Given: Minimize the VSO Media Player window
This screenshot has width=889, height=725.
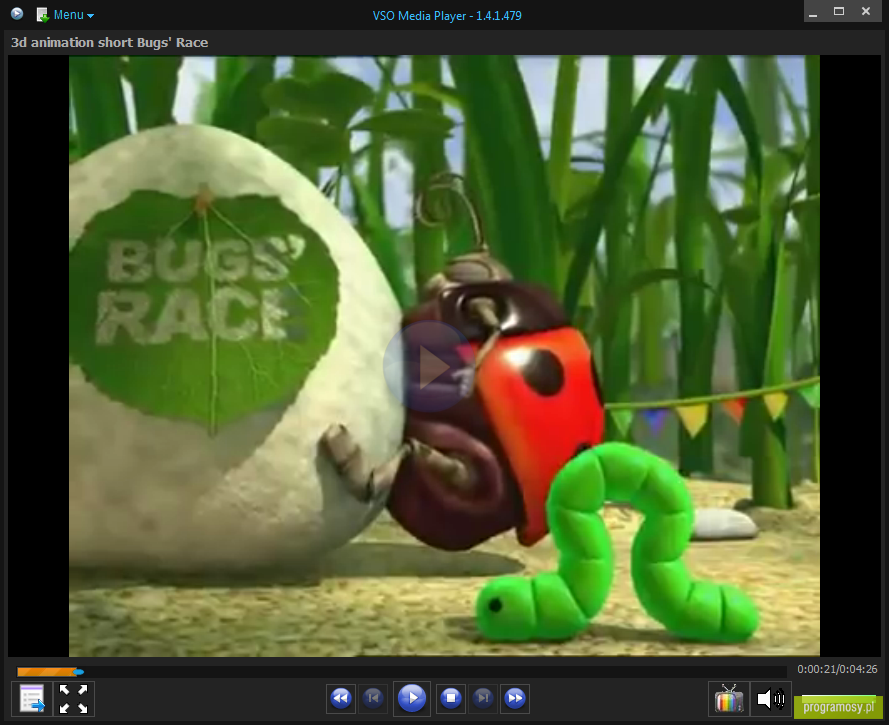Looking at the screenshot, I should [x=813, y=11].
